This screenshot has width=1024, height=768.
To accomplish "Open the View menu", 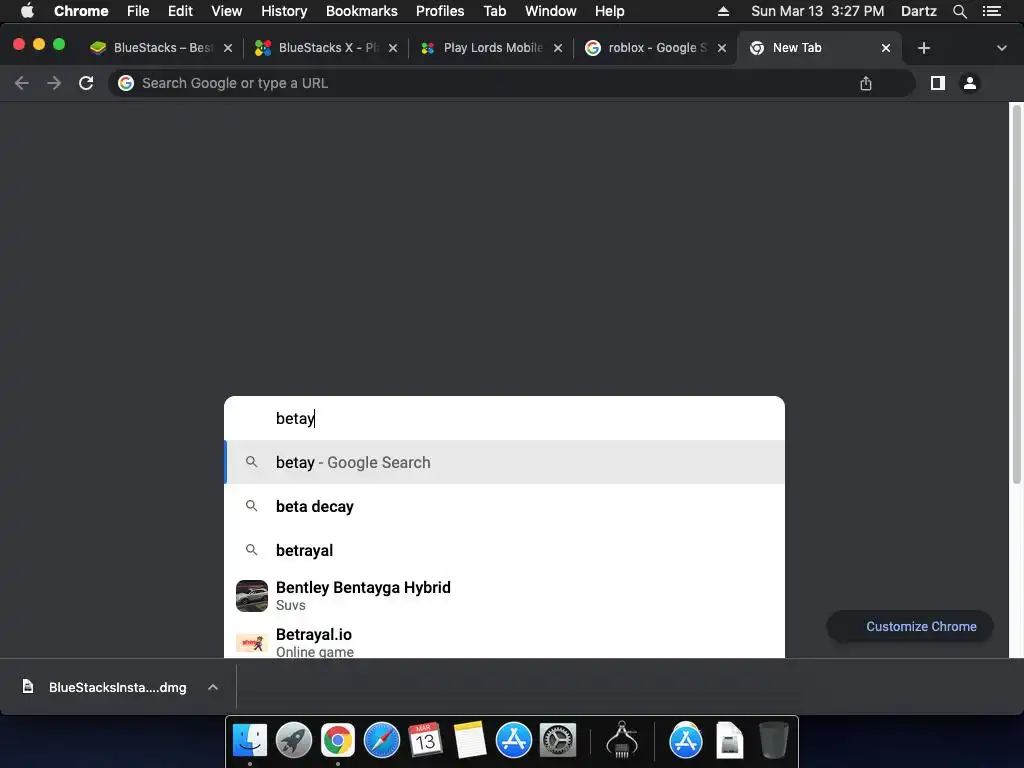I will point(227,11).
